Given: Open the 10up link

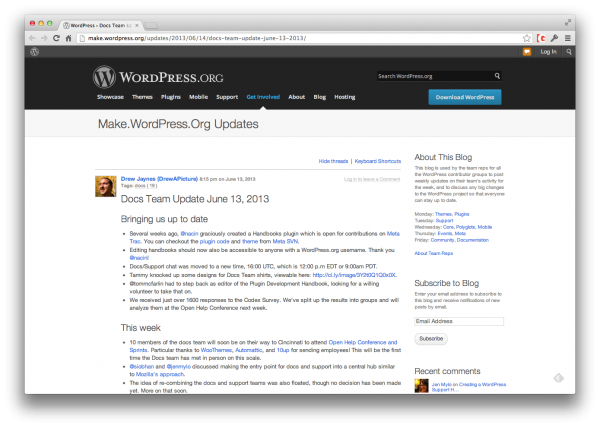Looking at the screenshot, I should click(283, 350).
